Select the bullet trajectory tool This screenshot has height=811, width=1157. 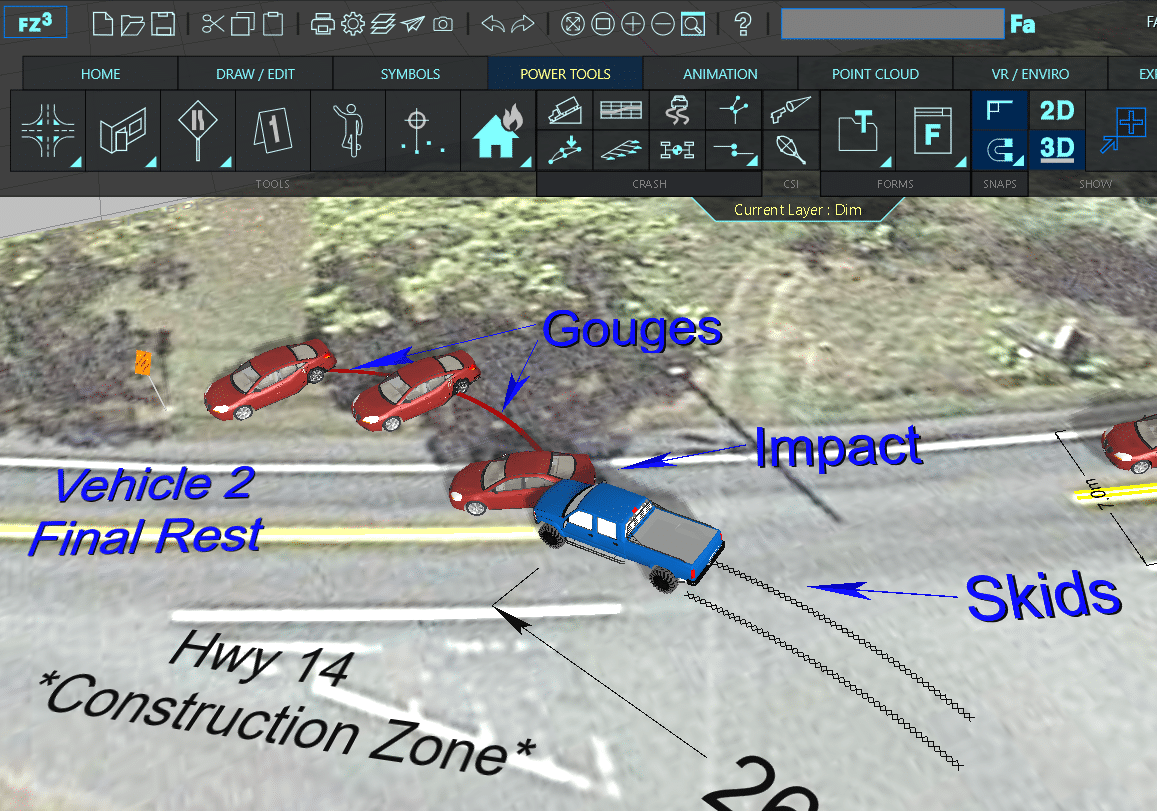(790, 111)
